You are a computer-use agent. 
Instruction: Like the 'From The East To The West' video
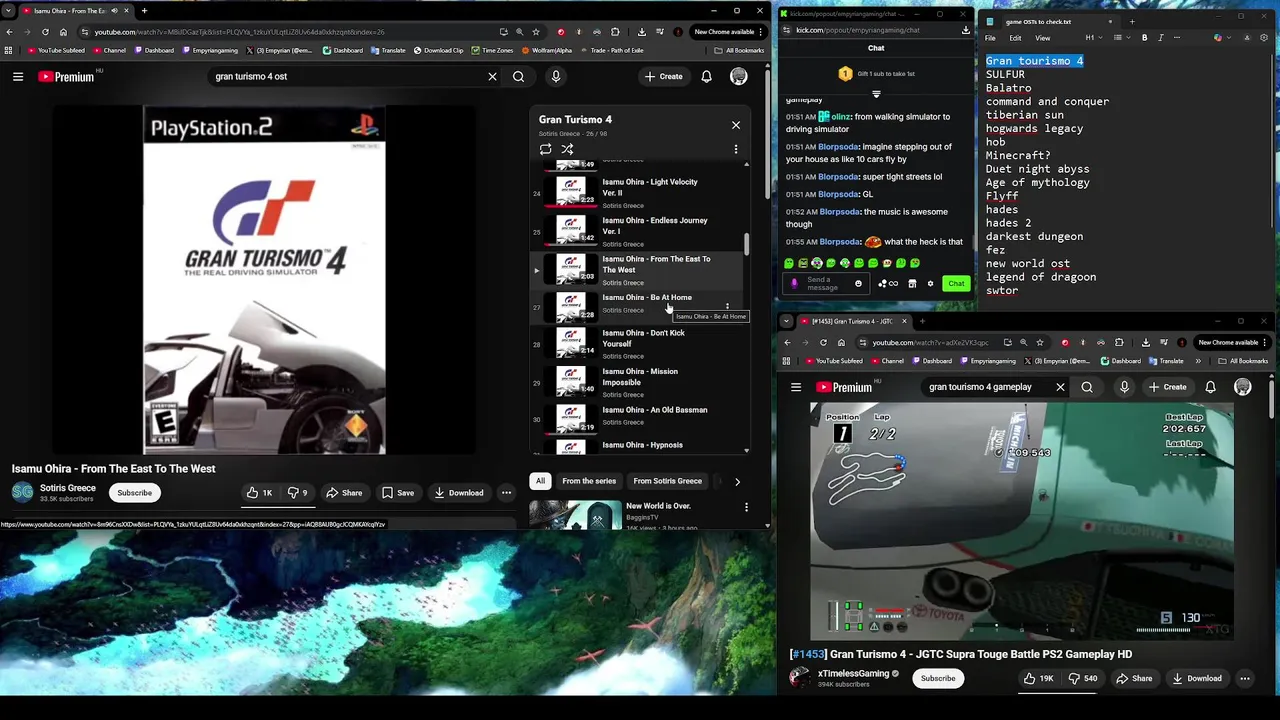tap(260, 493)
